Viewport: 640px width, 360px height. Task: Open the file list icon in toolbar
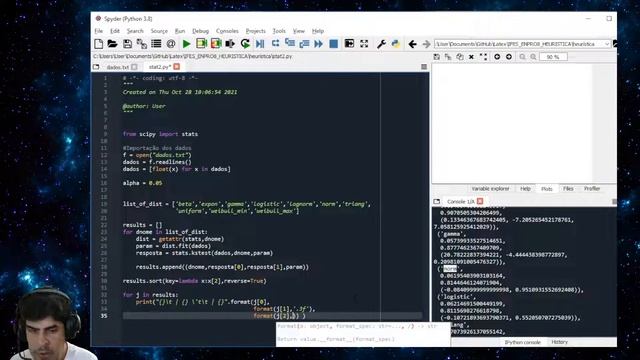tap(156, 44)
